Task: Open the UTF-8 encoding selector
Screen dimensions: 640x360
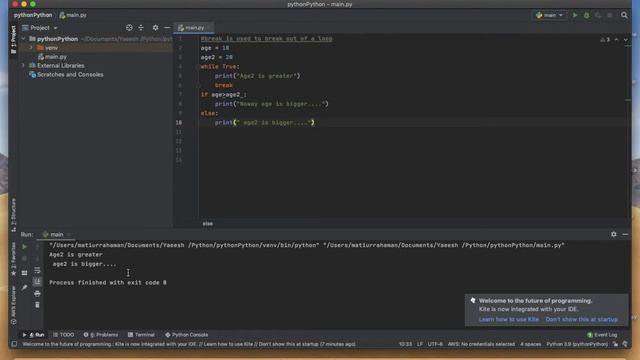Action: point(435,344)
